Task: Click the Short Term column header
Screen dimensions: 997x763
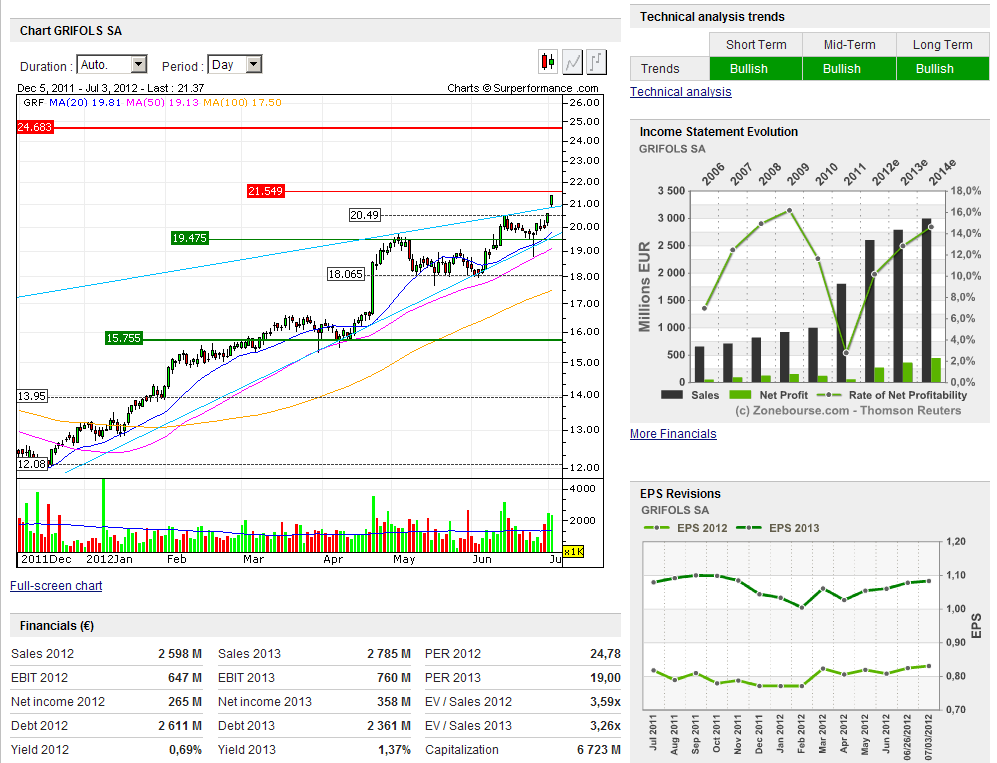Action: coord(756,45)
